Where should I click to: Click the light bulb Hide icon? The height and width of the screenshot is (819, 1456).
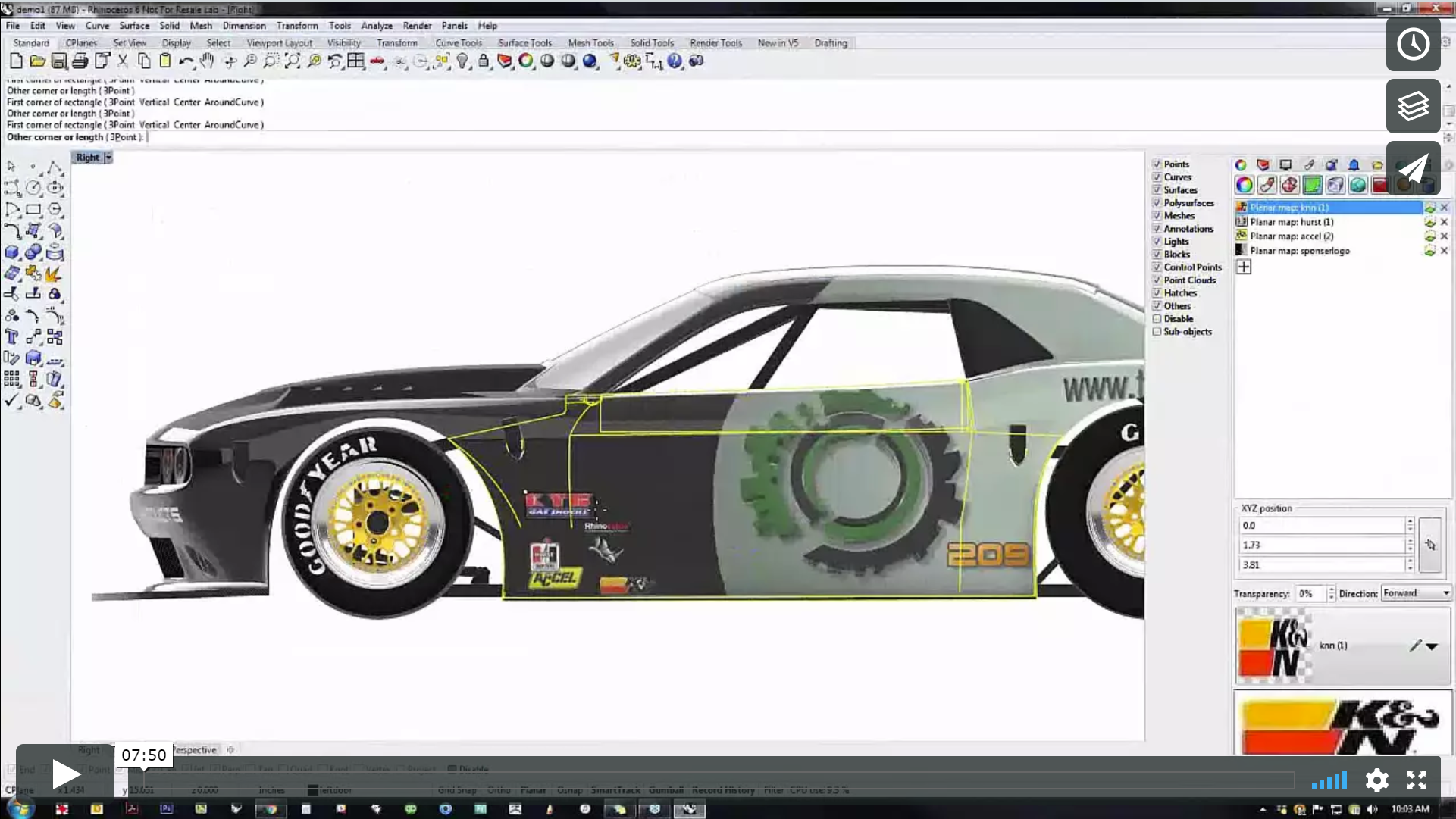462,61
